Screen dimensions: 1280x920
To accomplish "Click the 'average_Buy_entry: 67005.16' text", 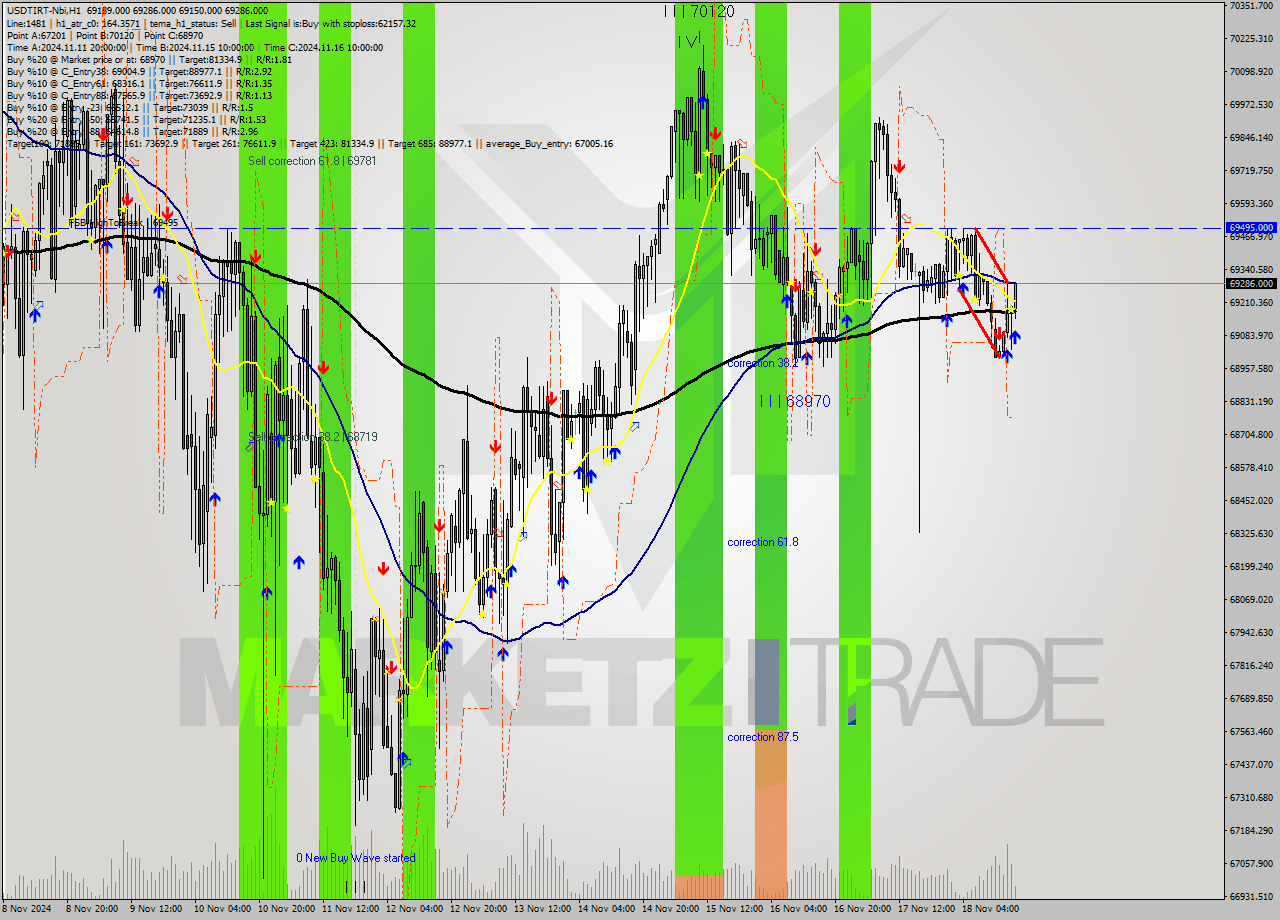I will point(551,143).
